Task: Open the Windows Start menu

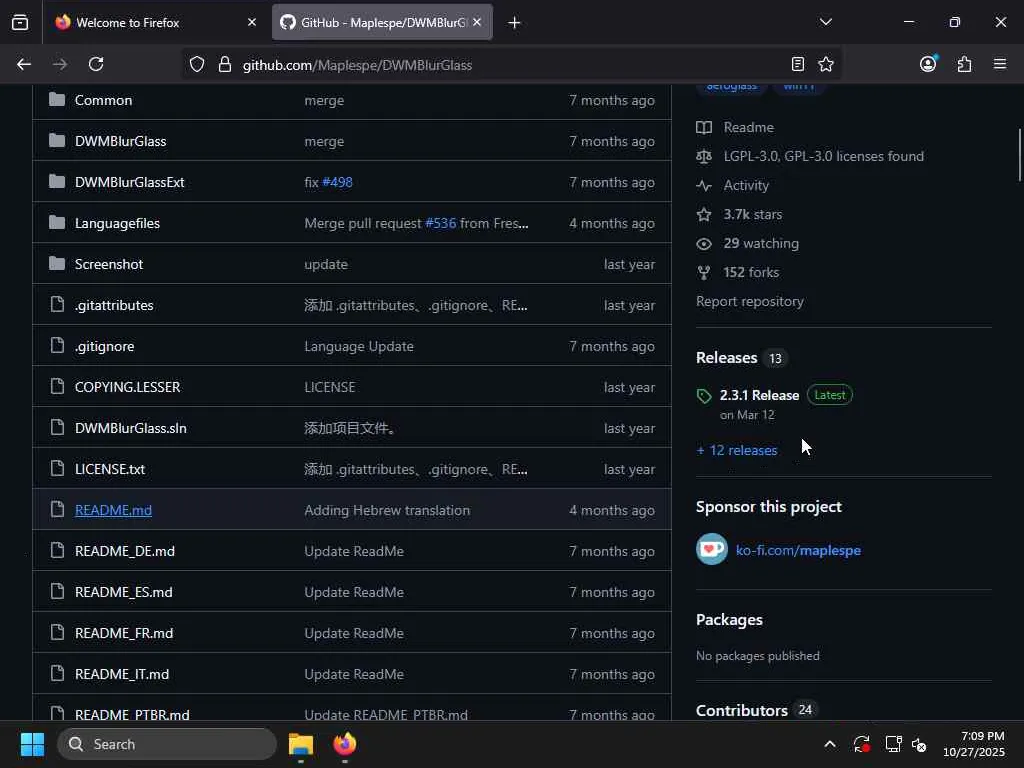Action: tap(32, 744)
